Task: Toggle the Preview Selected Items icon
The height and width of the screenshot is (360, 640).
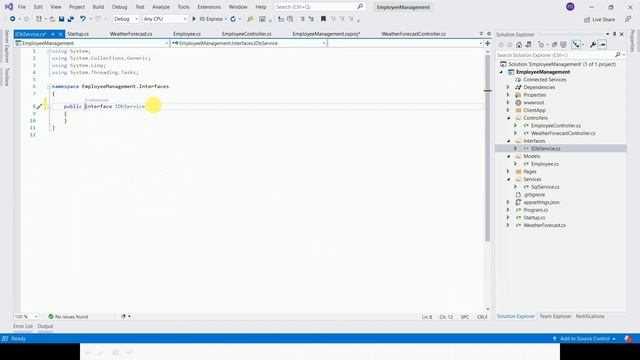Action: click(602, 44)
